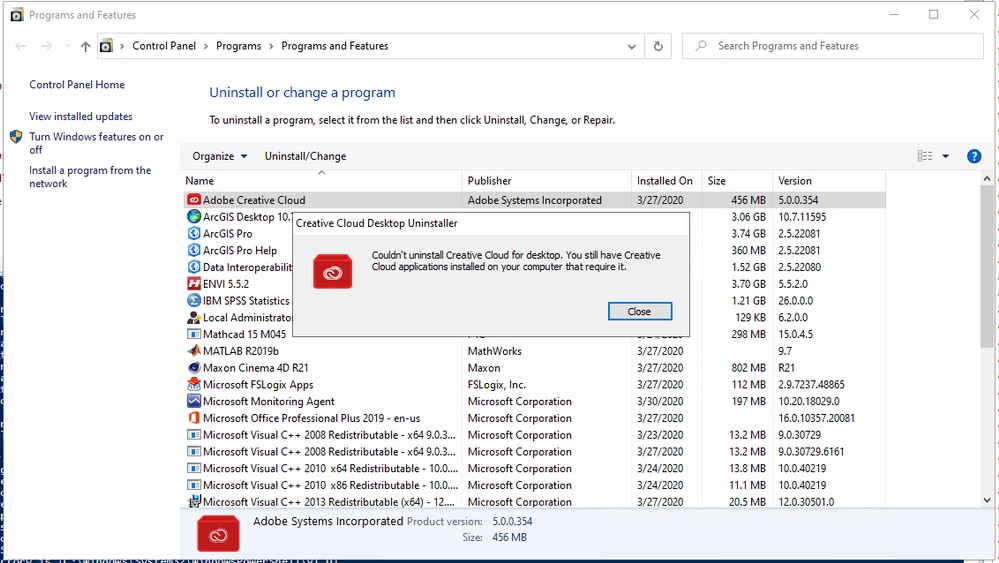Close the Creative Cloud uninstaller dialog
Viewport: 999px width, 563px height.
point(640,311)
